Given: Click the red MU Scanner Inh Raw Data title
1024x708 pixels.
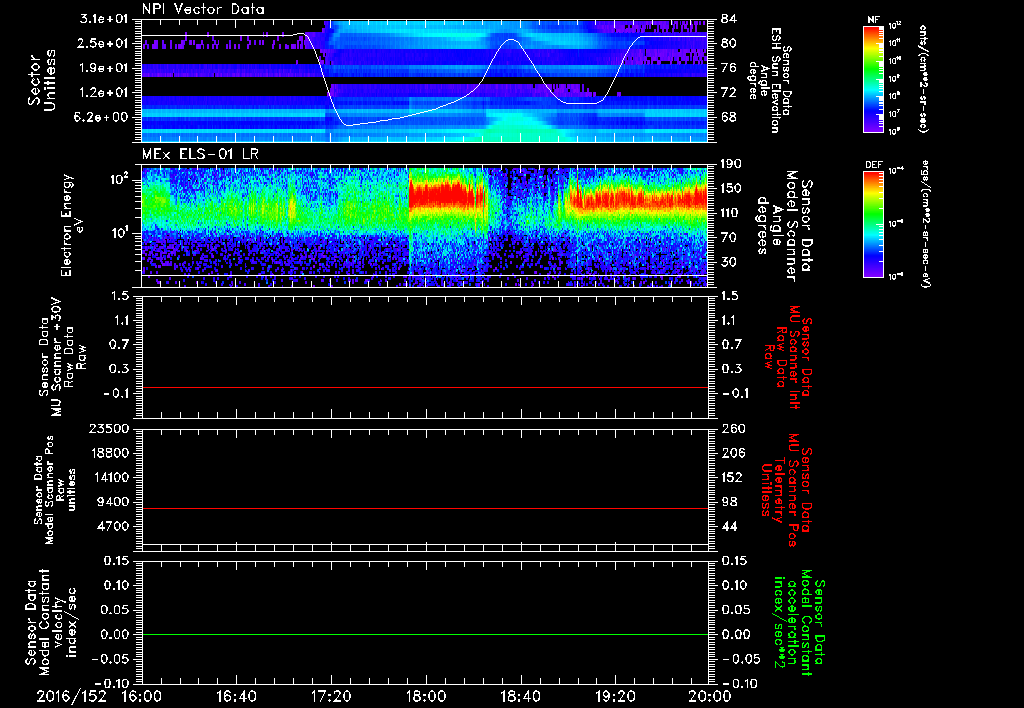Looking at the screenshot, I should click(789, 357).
